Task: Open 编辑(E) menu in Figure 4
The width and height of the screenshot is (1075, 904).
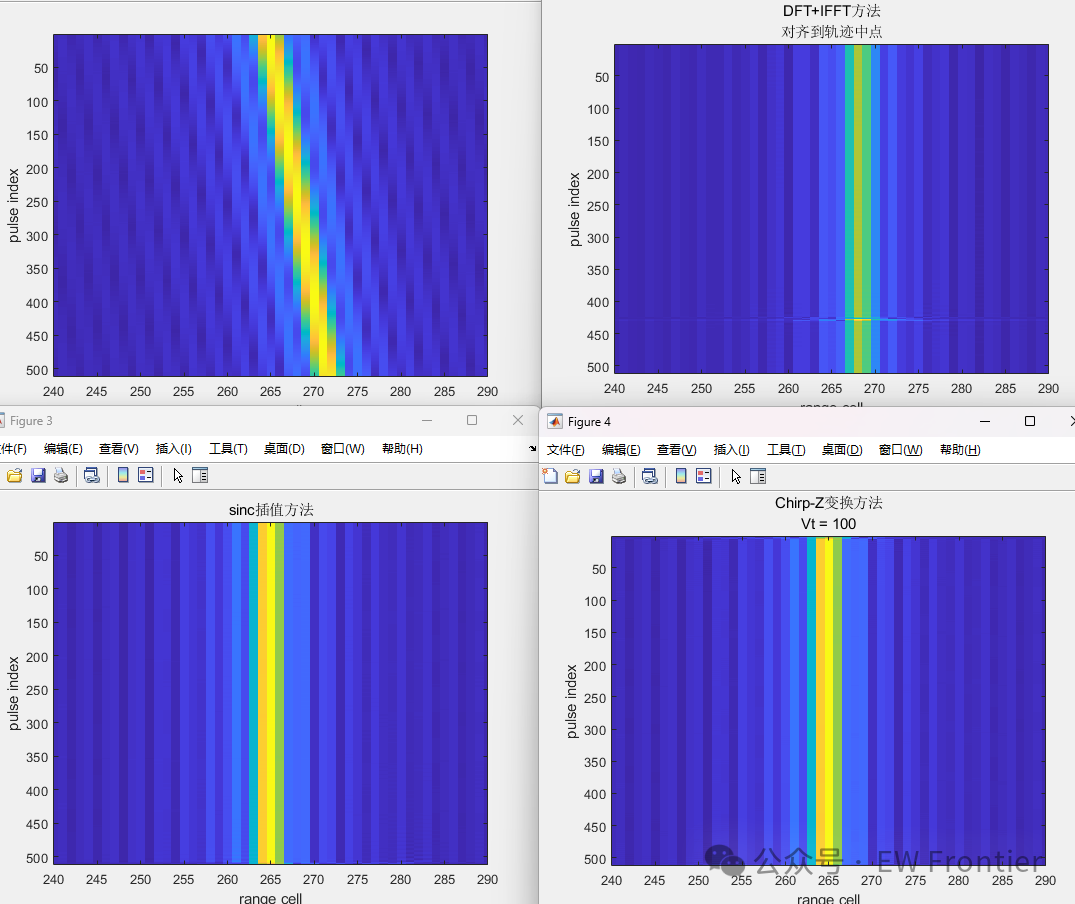Action: click(x=621, y=450)
